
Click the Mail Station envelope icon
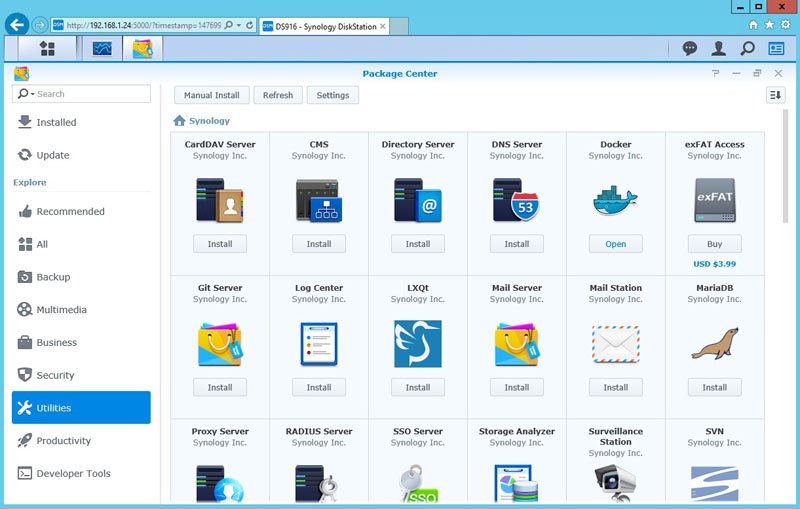pyautogui.click(x=615, y=344)
